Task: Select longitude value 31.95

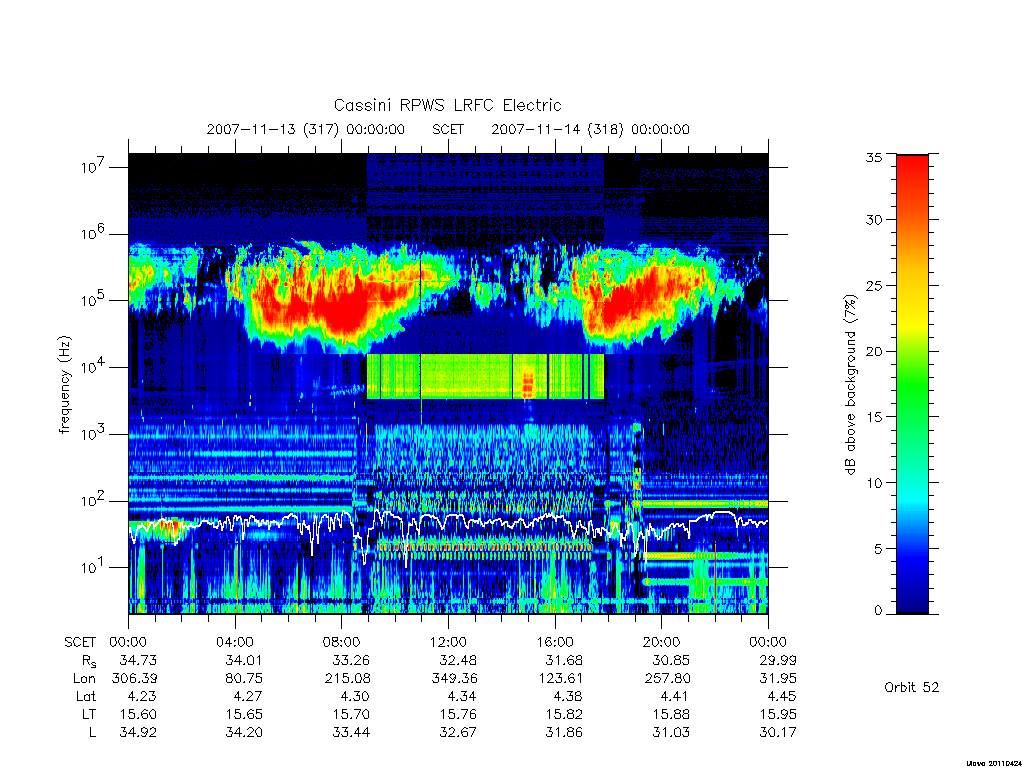Action: tap(778, 678)
